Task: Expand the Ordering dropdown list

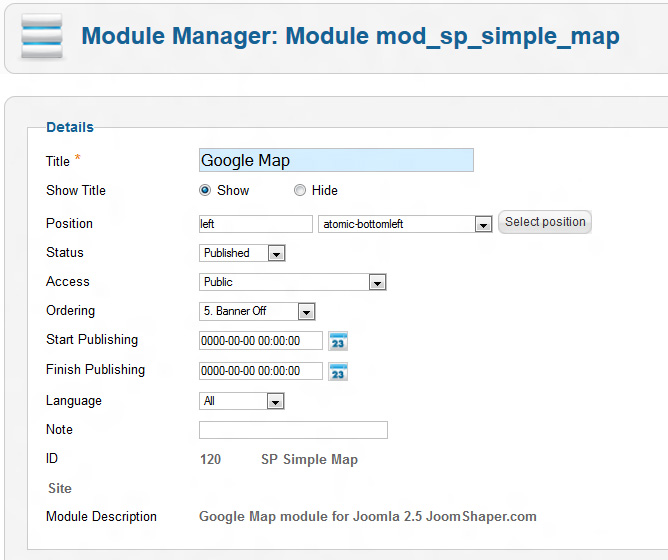Action: [x=306, y=312]
